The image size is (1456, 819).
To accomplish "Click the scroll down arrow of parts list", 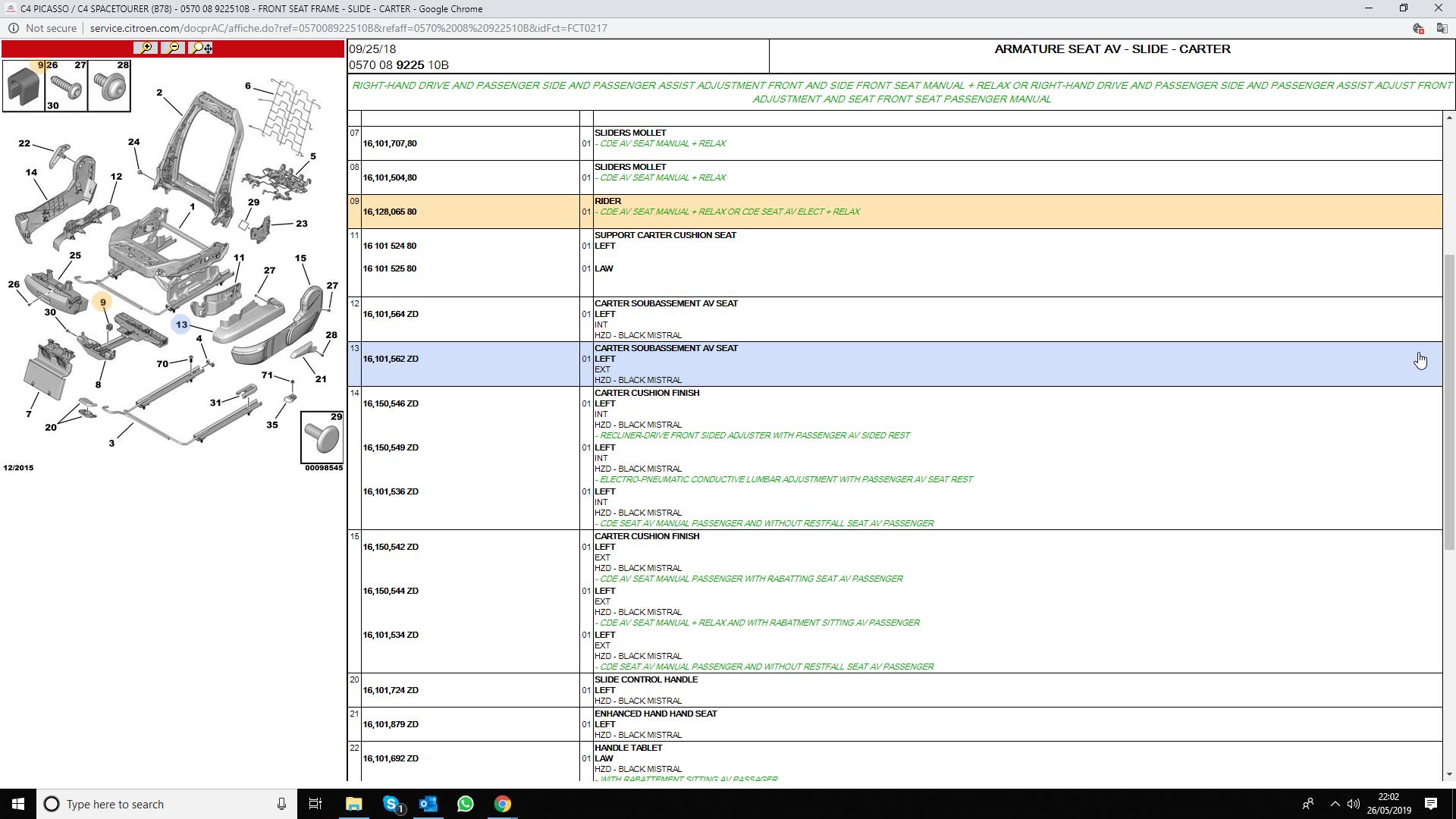I will pos(1450,774).
